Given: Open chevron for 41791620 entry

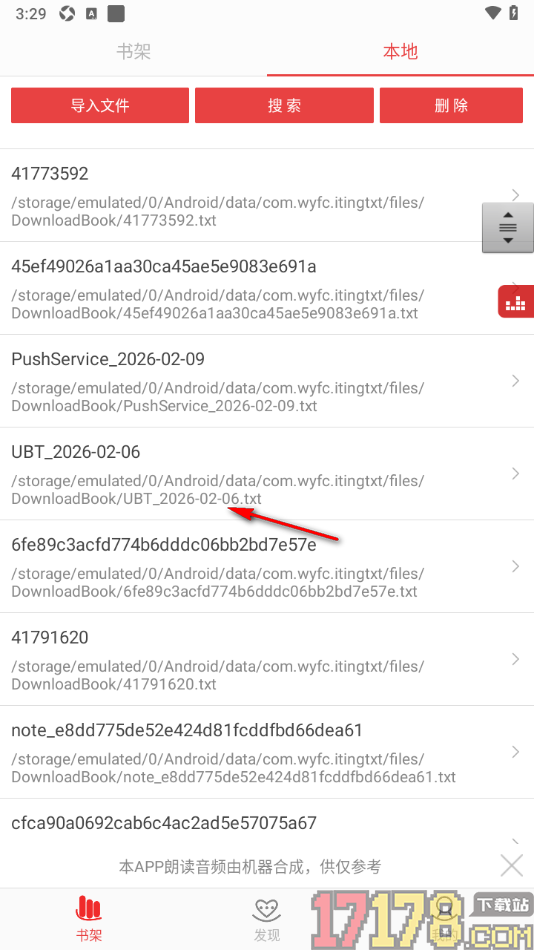Looking at the screenshot, I should (516, 659).
